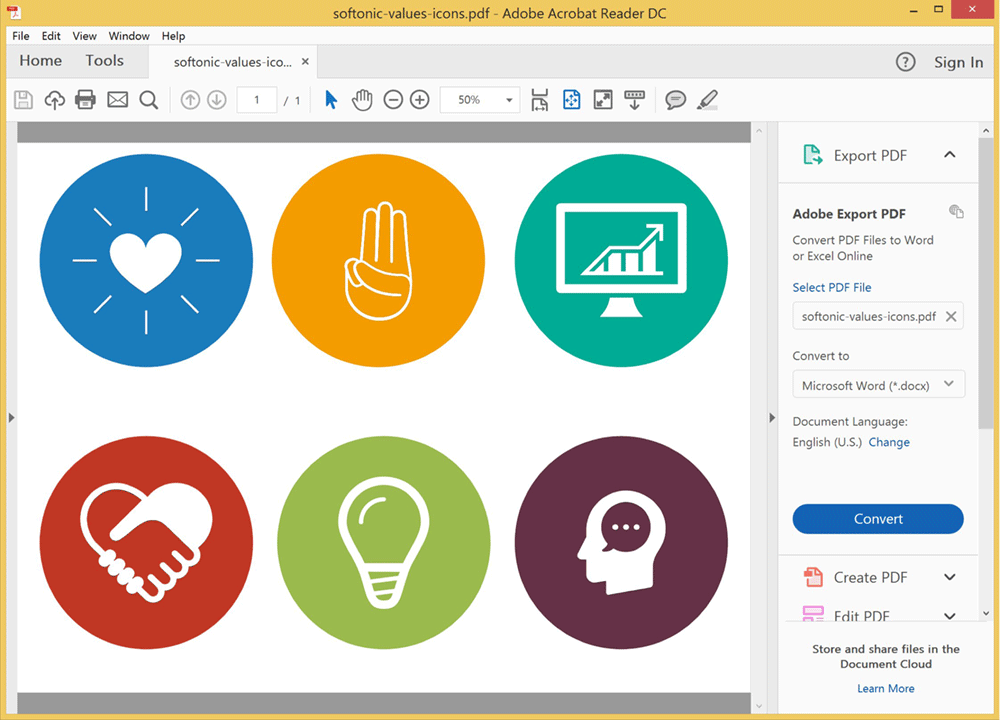Toggle full screen read mode
Viewport: 1000px width, 720px height.
pos(603,100)
